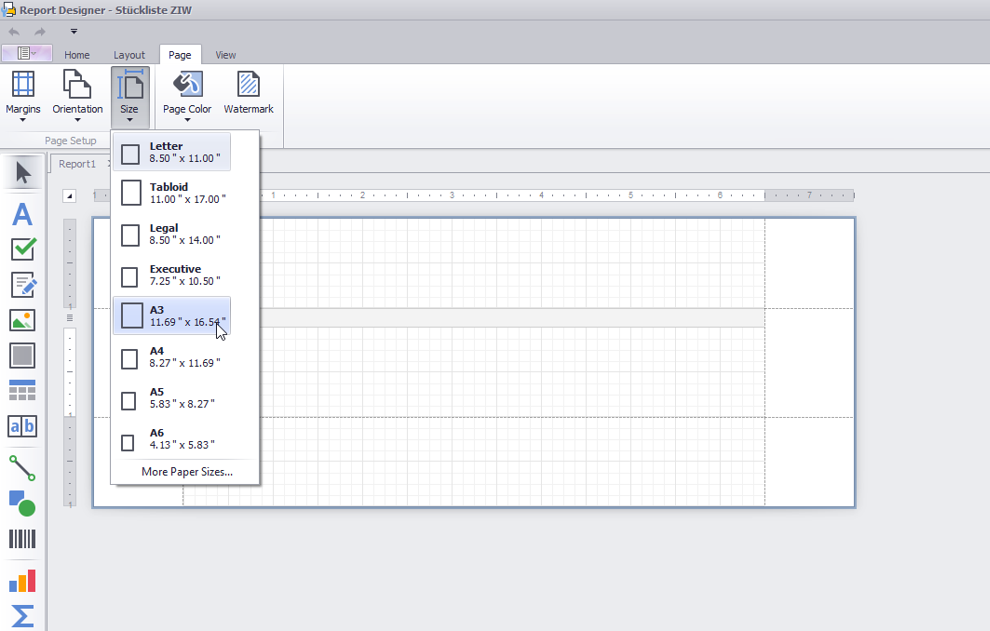Open the Page Color picker

tap(187, 96)
